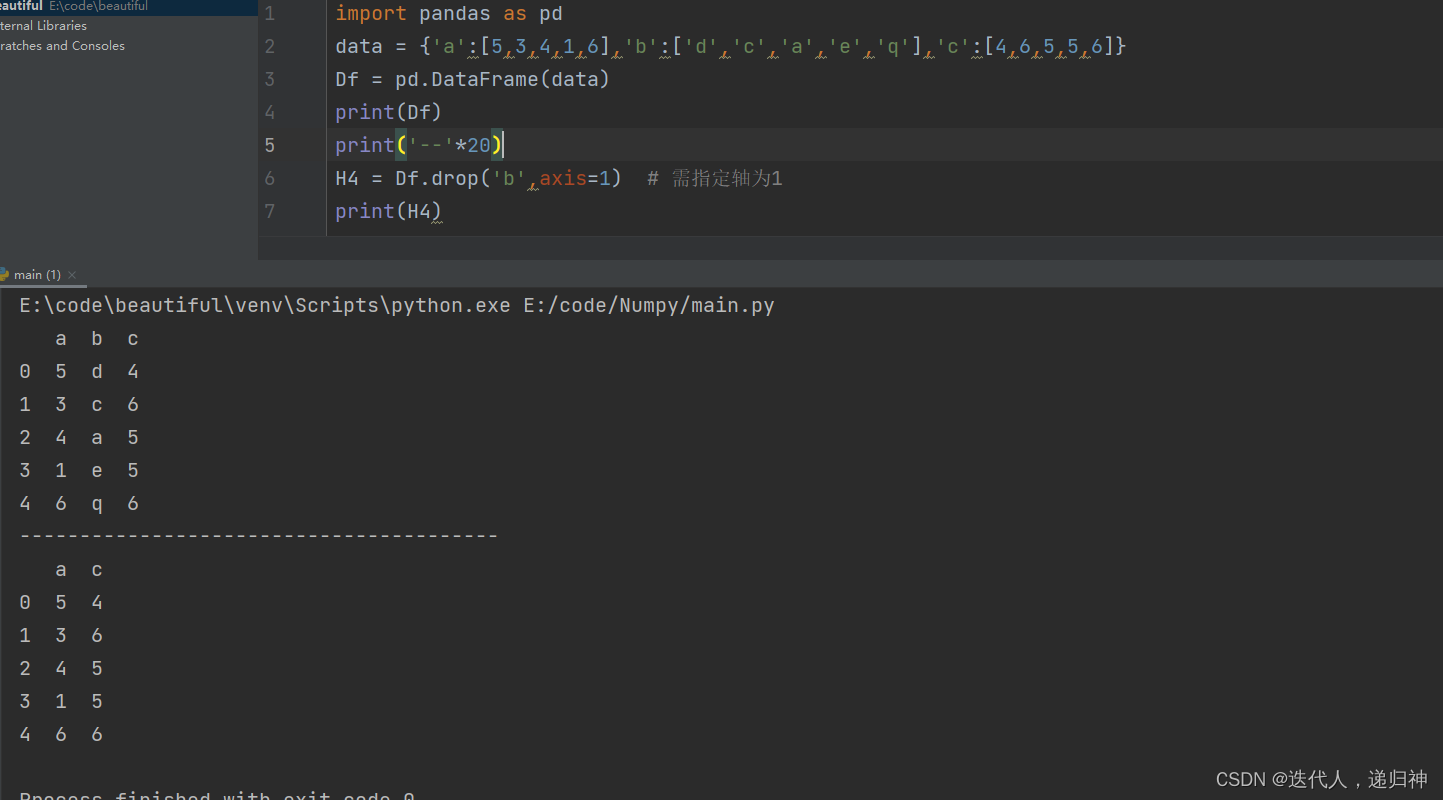This screenshot has width=1443, height=800.
Task: Click console header row "a b c"
Action: click(97, 339)
